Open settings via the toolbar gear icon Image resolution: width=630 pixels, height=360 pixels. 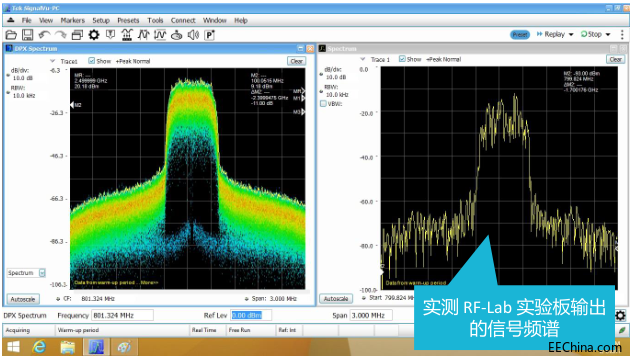(x=94, y=35)
